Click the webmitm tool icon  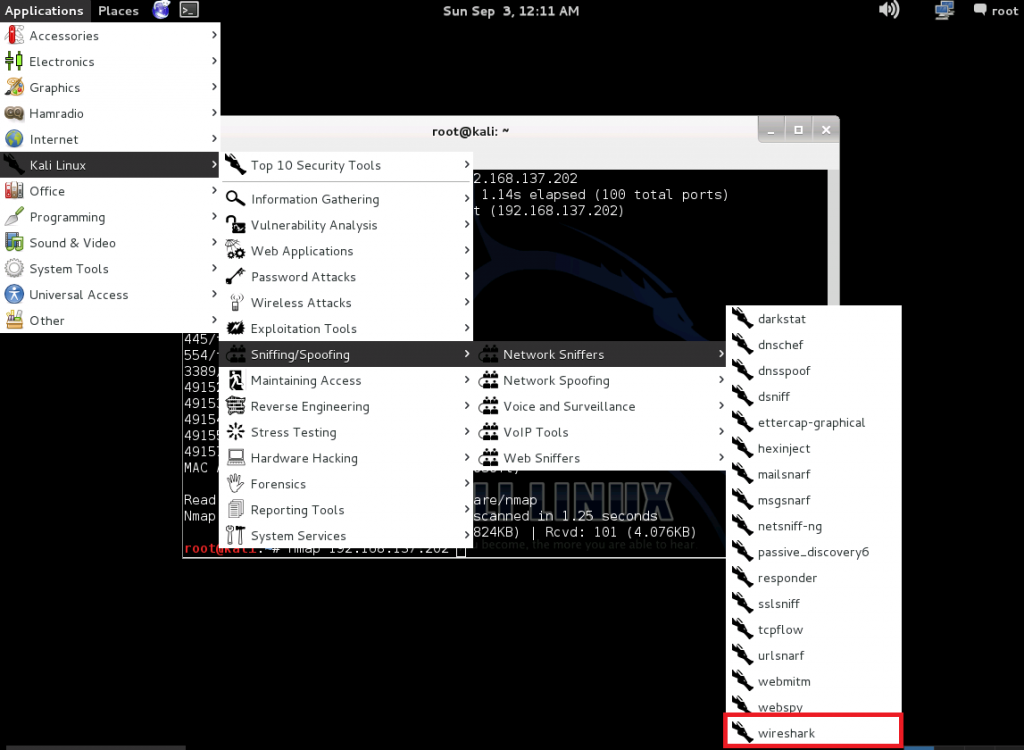pyautogui.click(x=743, y=681)
